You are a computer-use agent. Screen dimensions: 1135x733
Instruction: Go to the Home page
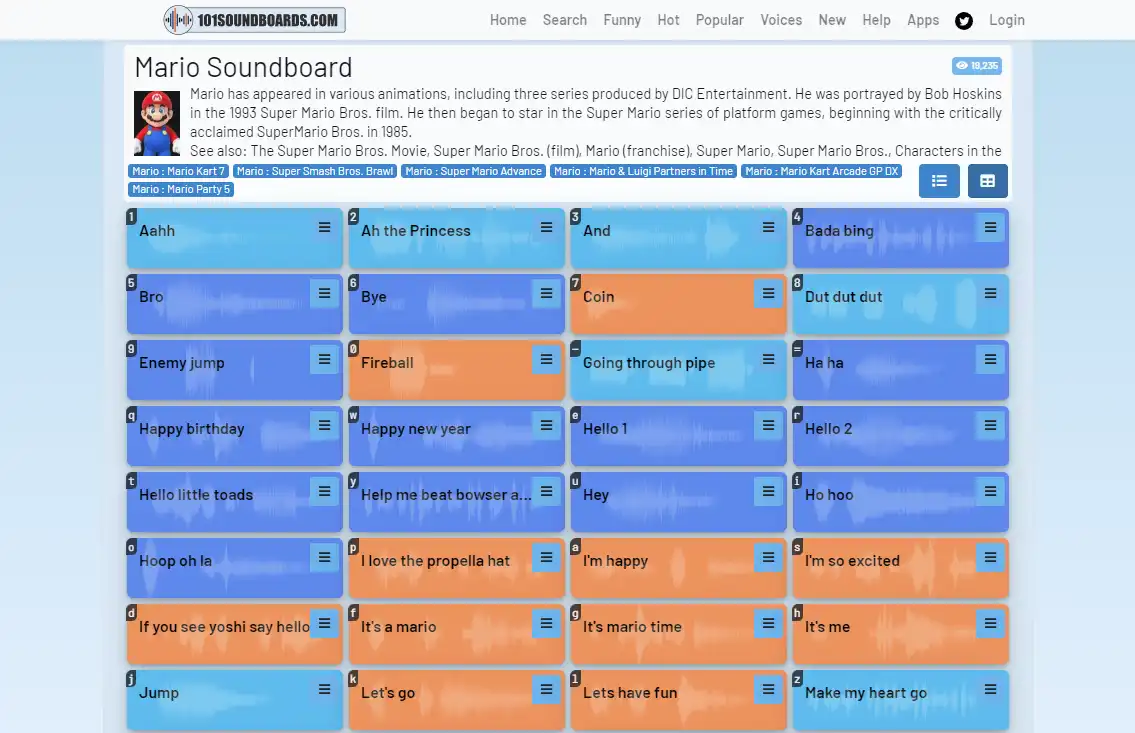click(508, 20)
